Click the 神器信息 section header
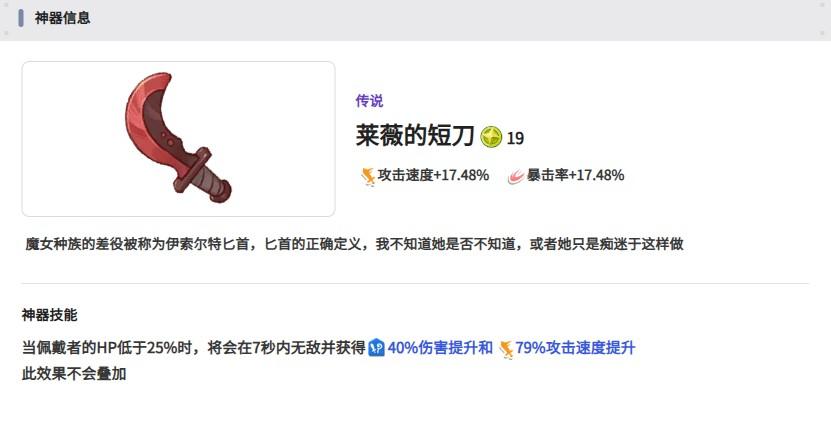This screenshot has width=831, height=426. (x=63, y=17)
